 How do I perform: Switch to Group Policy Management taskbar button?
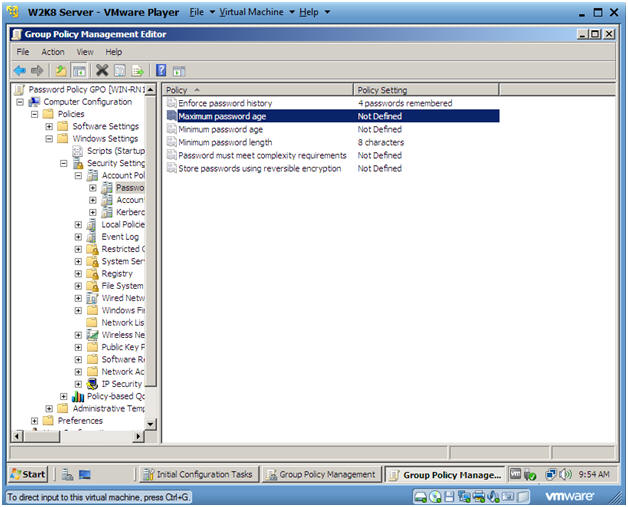tap(322, 475)
